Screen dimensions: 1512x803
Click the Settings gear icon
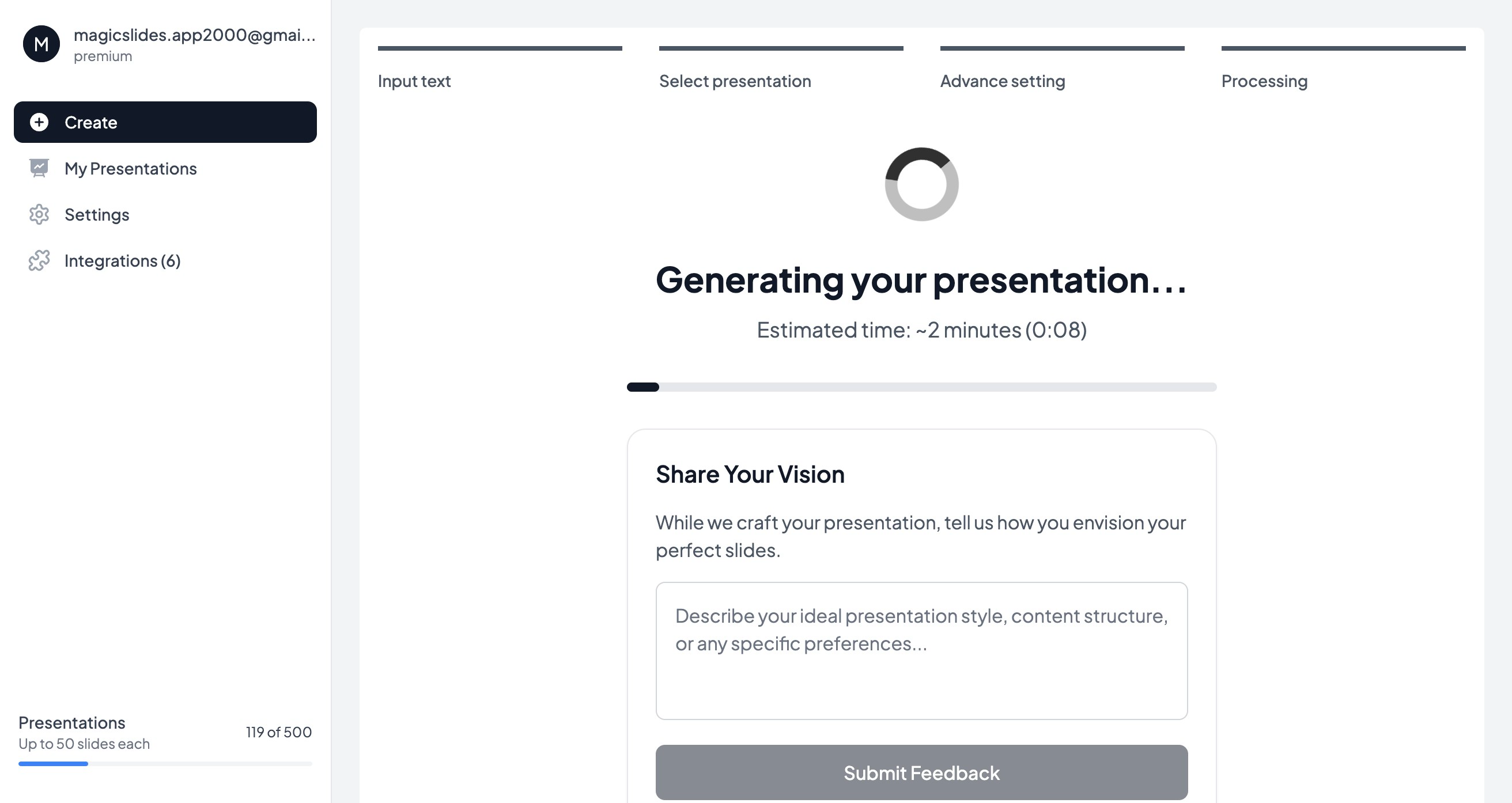(39, 215)
